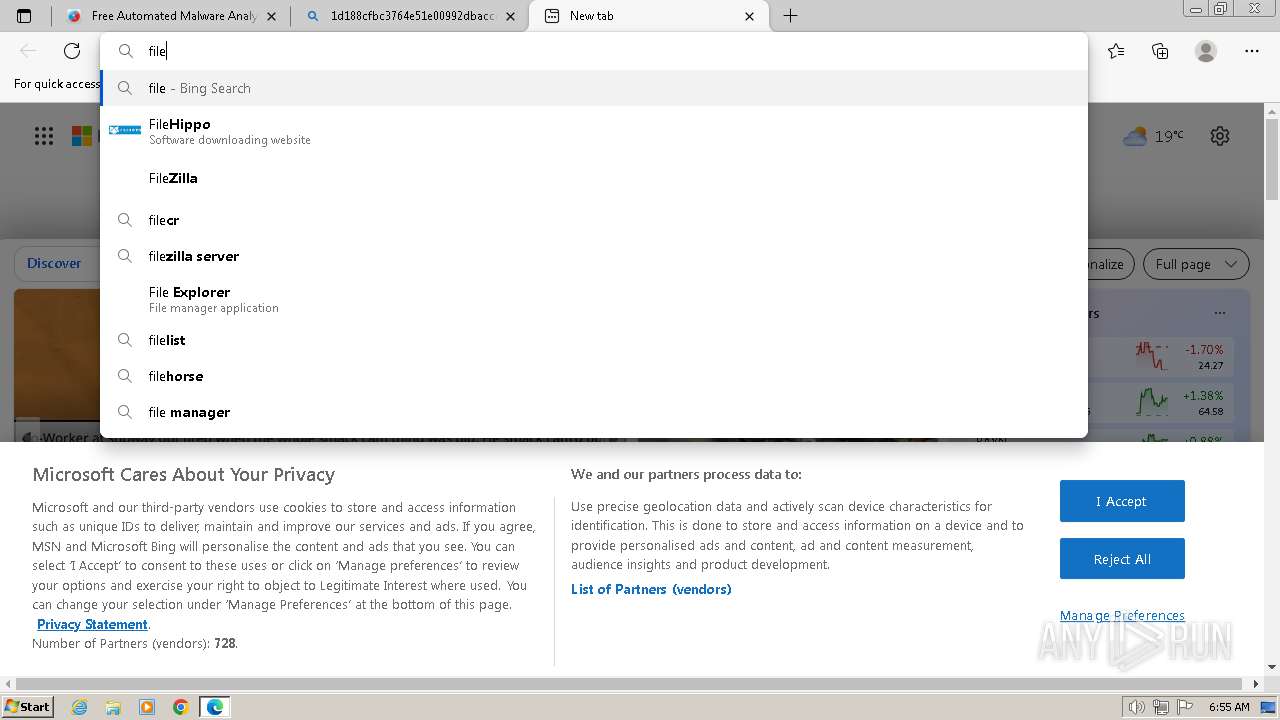Select the FileHippo suggestion
Screen dimensions: 1280x720
594,131
